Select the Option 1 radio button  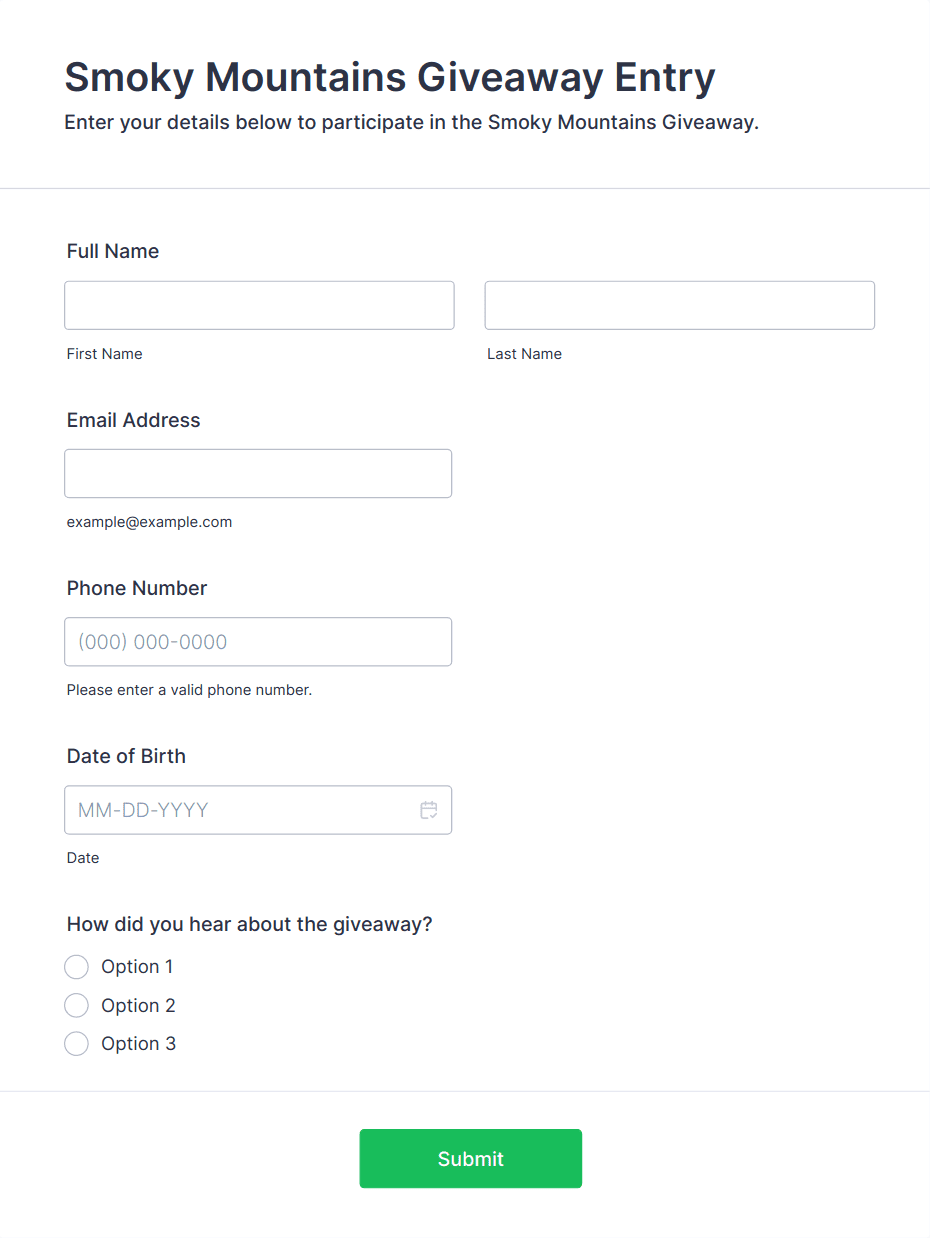(77, 967)
